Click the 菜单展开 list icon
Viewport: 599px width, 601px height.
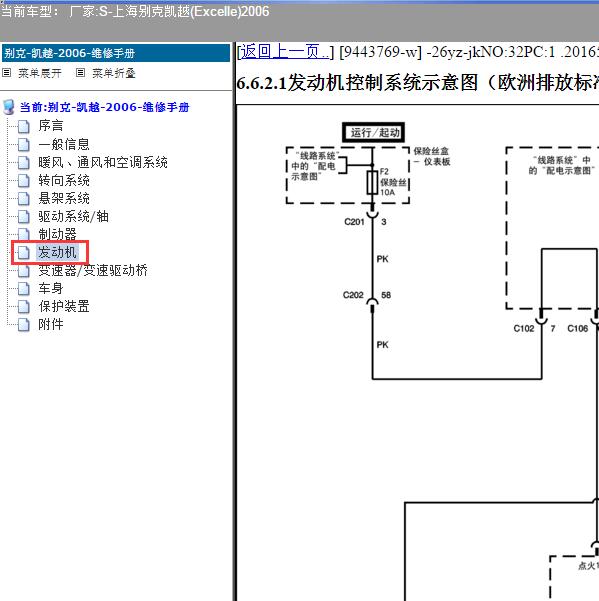tap(7, 72)
